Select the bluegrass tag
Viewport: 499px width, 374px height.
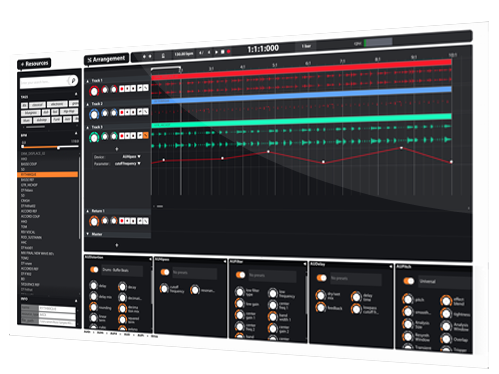[31, 113]
